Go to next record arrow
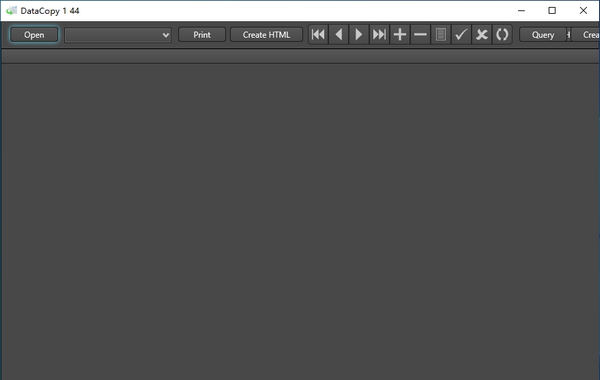This screenshot has height=380, width=600. click(x=359, y=35)
